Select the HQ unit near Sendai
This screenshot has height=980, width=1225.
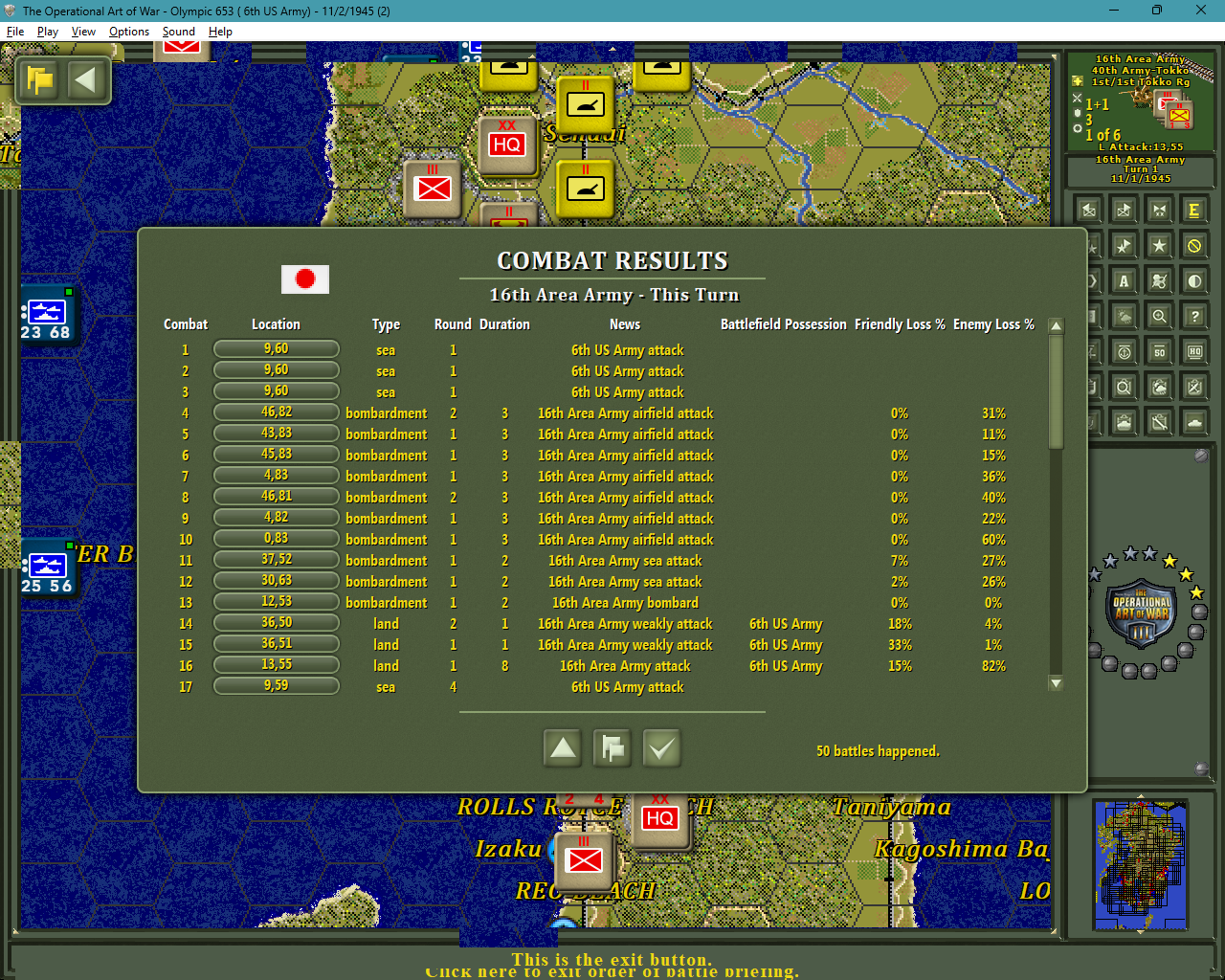(507, 145)
